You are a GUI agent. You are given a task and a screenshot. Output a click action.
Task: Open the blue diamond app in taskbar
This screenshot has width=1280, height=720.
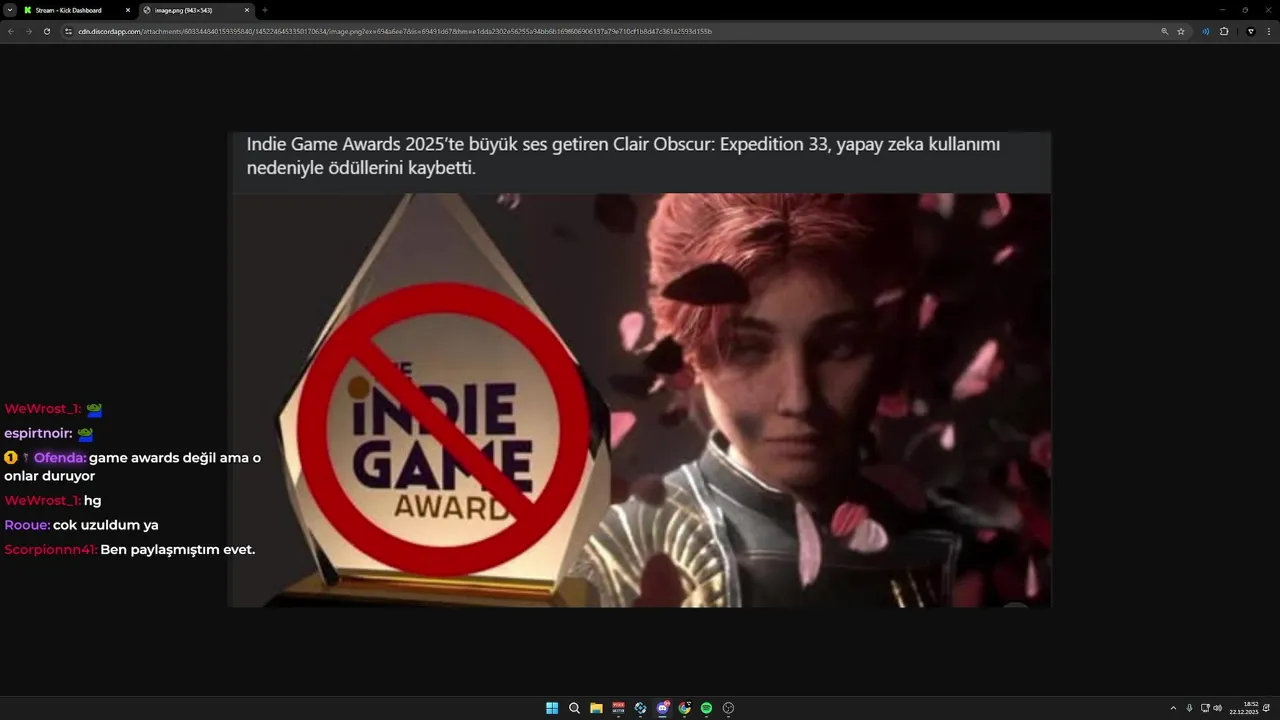pos(640,708)
